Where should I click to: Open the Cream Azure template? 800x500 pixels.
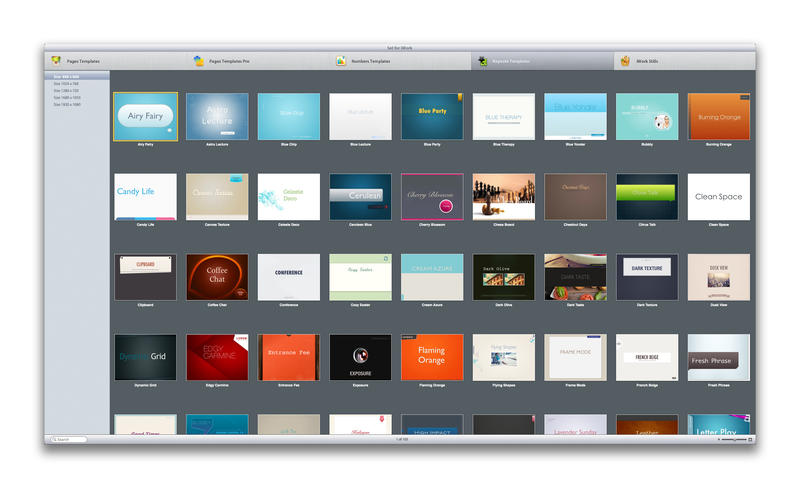[432, 277]
